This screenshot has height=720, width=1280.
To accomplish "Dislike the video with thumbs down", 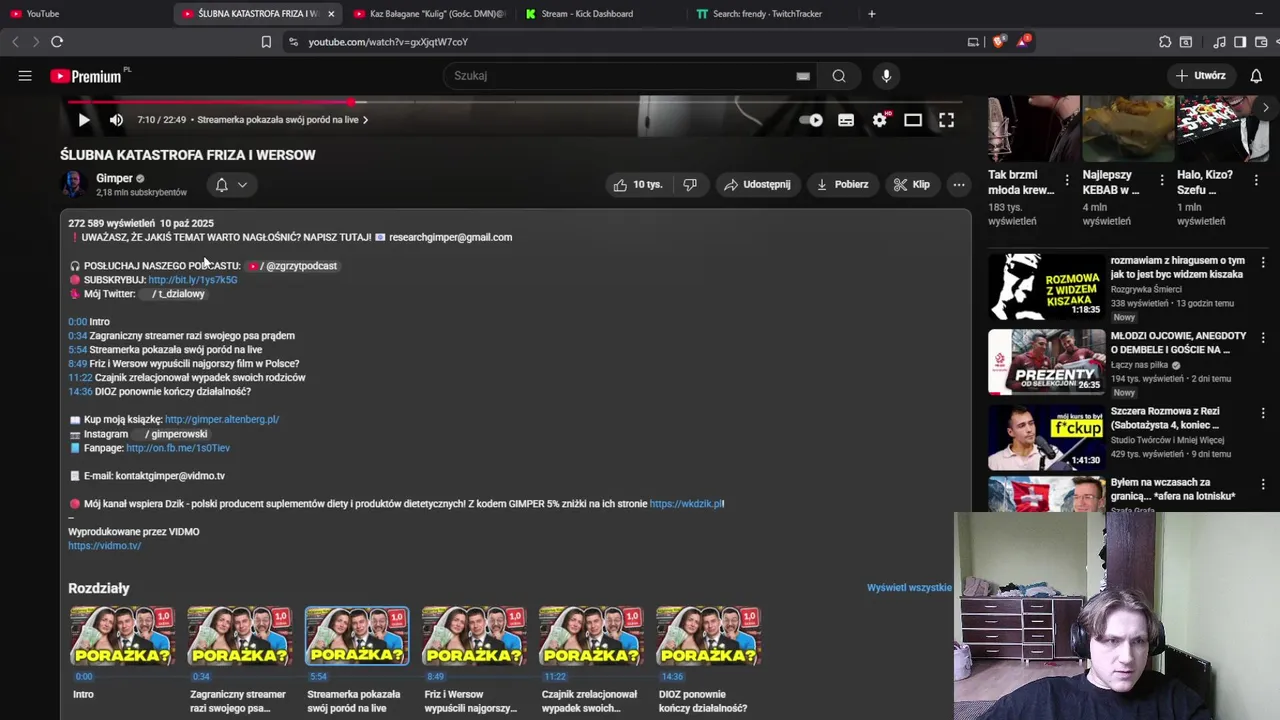I will (x=690, y=184).
